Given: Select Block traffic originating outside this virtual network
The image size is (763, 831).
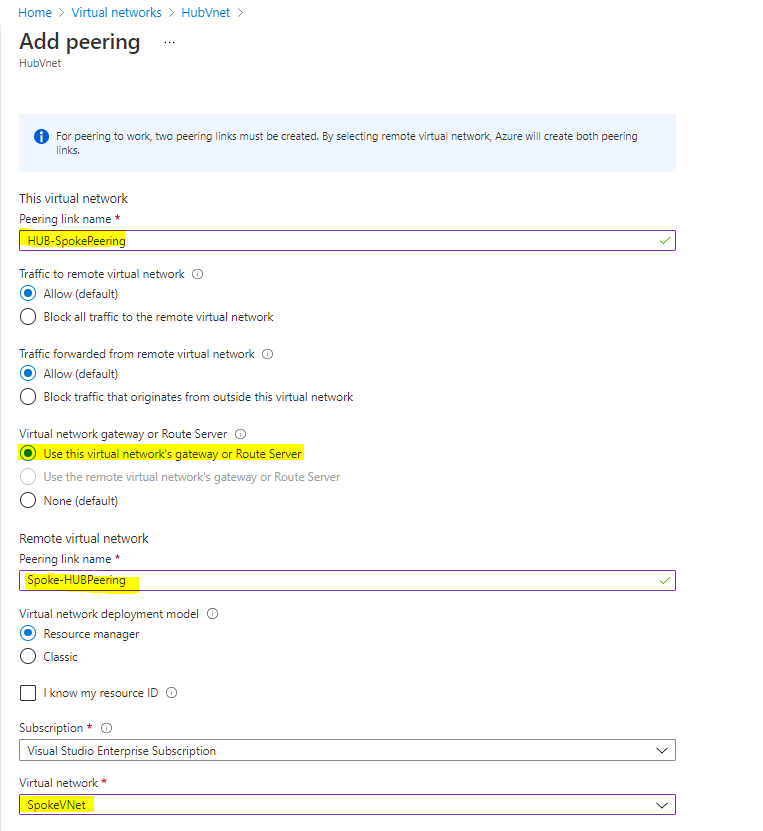Looking at the screenshot, I should (29, 397).
